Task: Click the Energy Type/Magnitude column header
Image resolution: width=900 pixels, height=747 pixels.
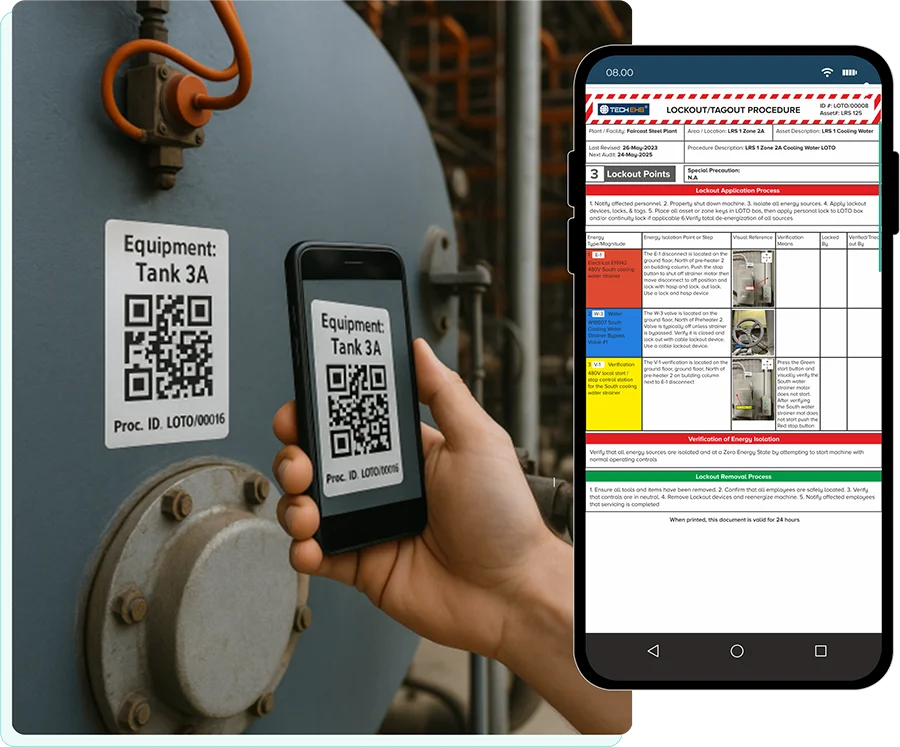Action: pyautogui.click(x=613, y=240)
